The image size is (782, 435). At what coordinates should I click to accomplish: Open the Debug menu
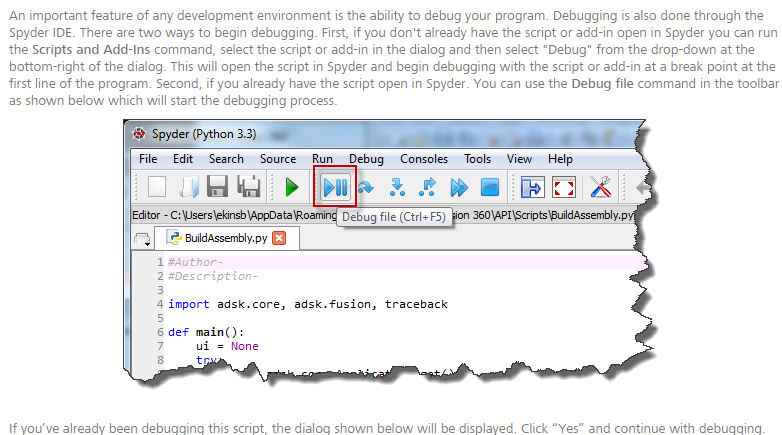(366, 159)
